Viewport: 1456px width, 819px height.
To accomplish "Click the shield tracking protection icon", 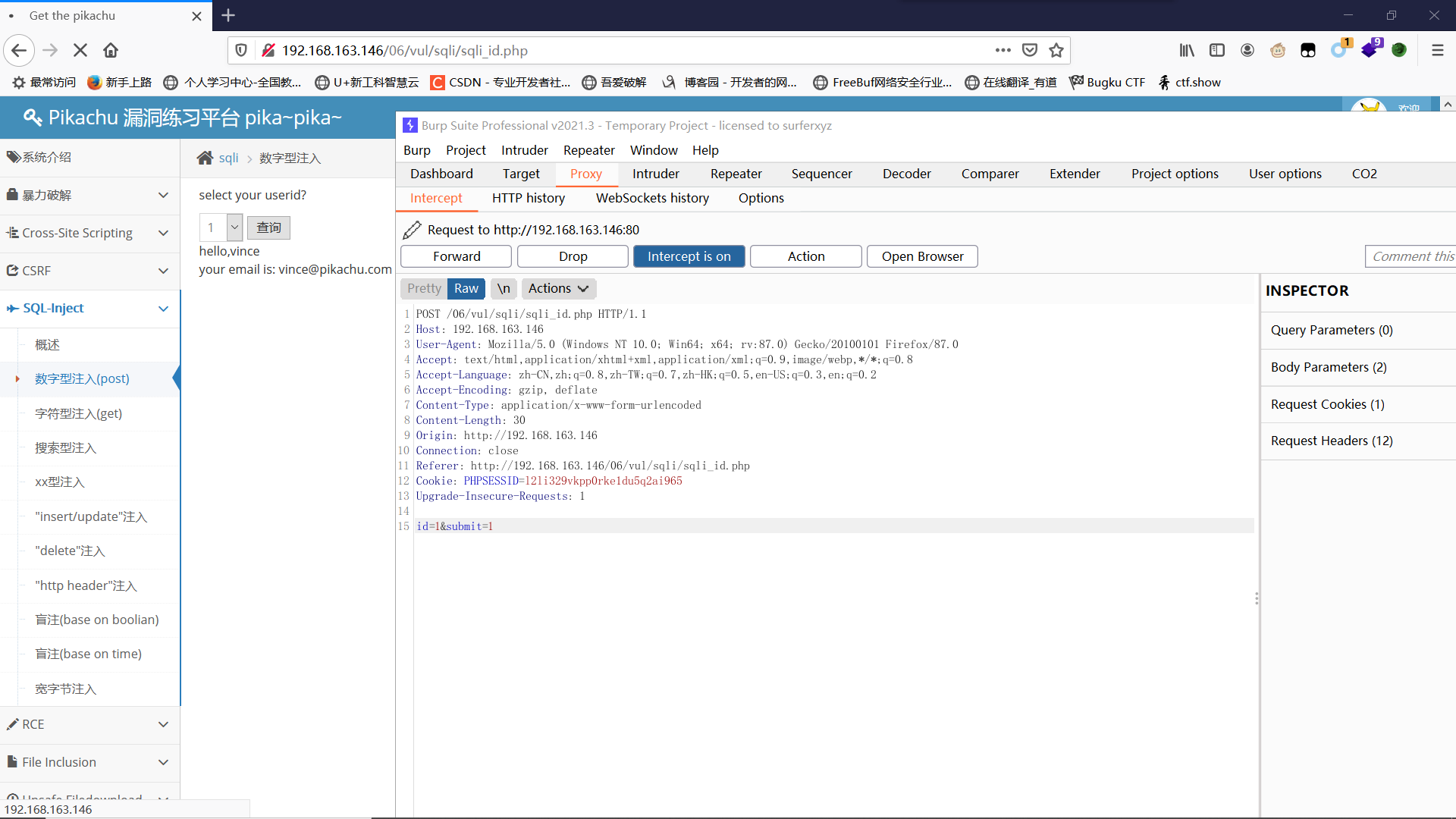I will (241, 50).
